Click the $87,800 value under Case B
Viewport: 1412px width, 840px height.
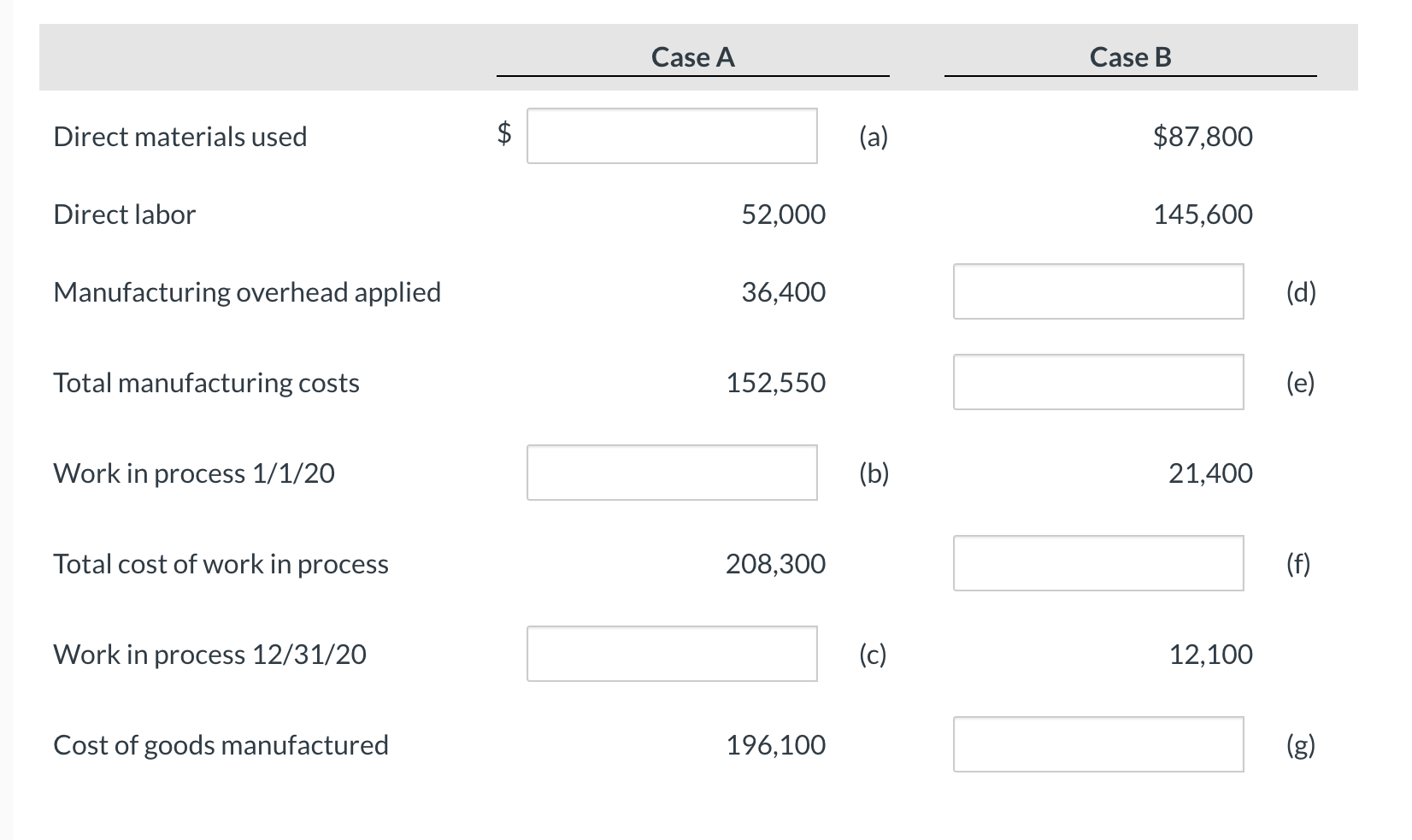[1203, 135]
